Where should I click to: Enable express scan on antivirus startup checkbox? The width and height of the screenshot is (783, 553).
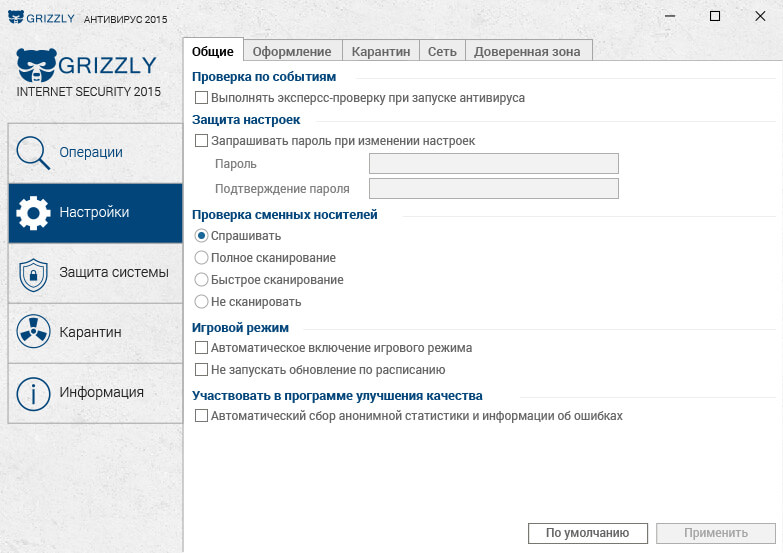(x=201, y=97)
